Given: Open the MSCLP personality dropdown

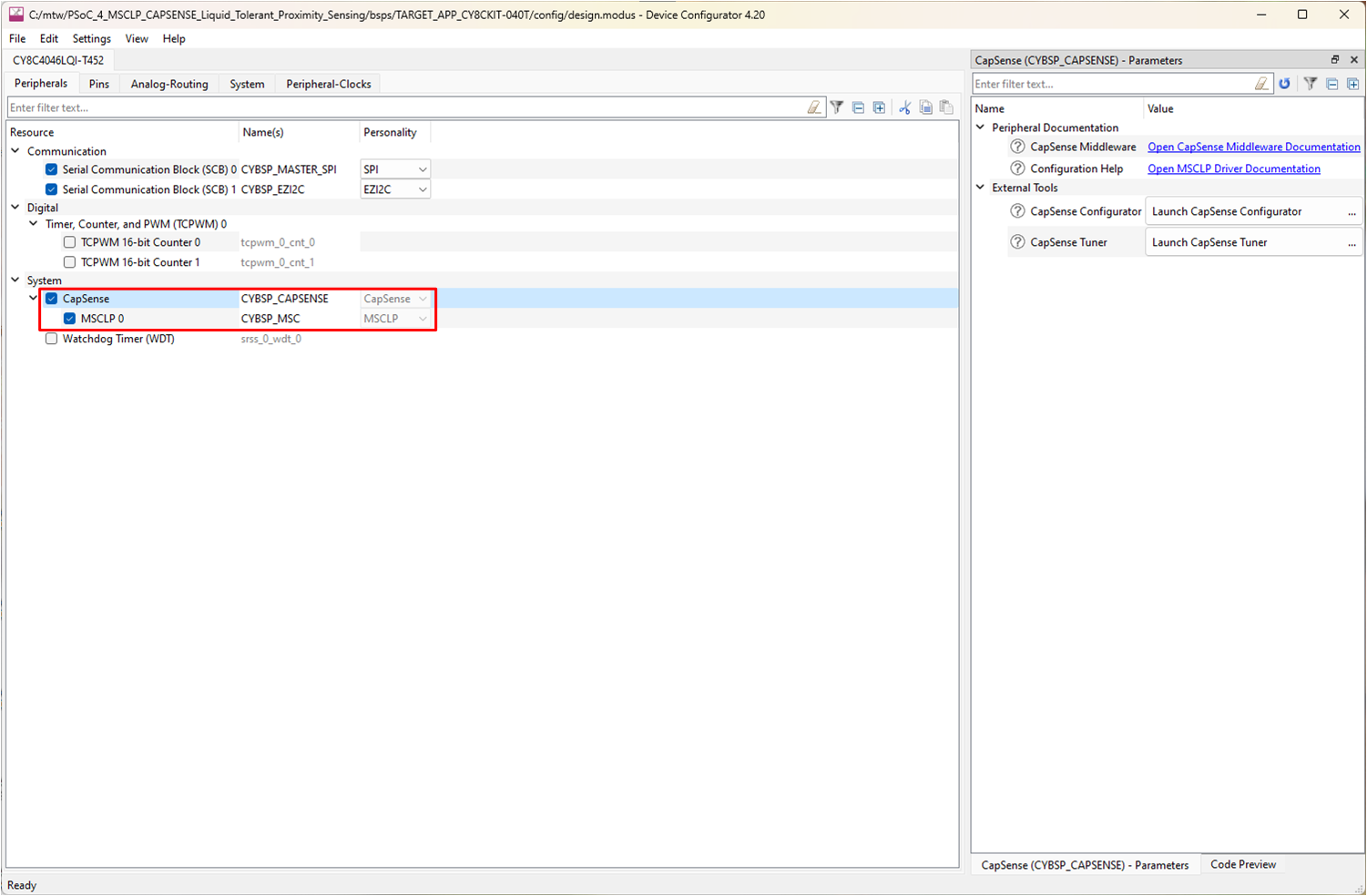Looking at the screenshot, I should pos(395,319).
